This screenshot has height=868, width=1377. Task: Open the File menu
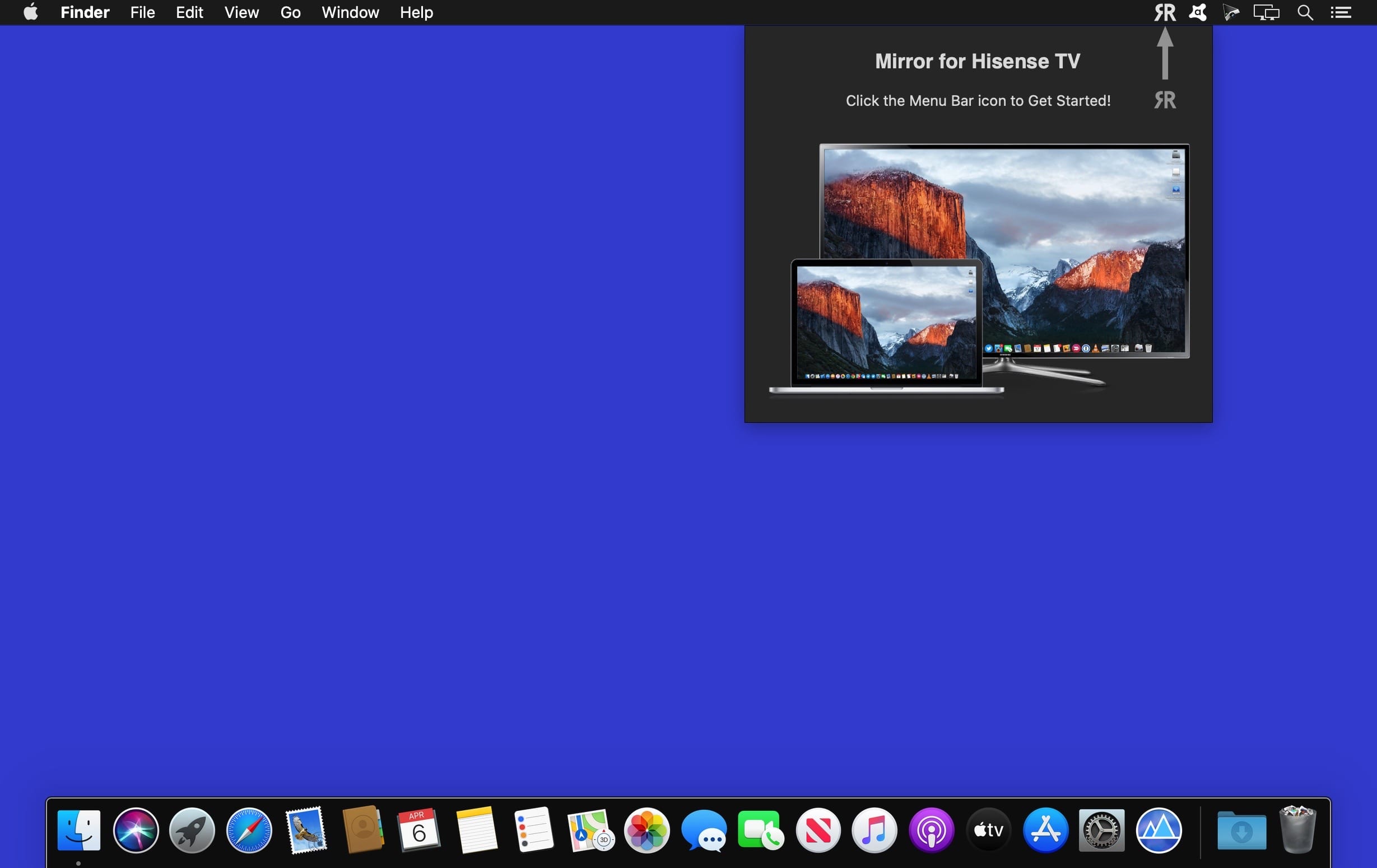click(142, 12)
